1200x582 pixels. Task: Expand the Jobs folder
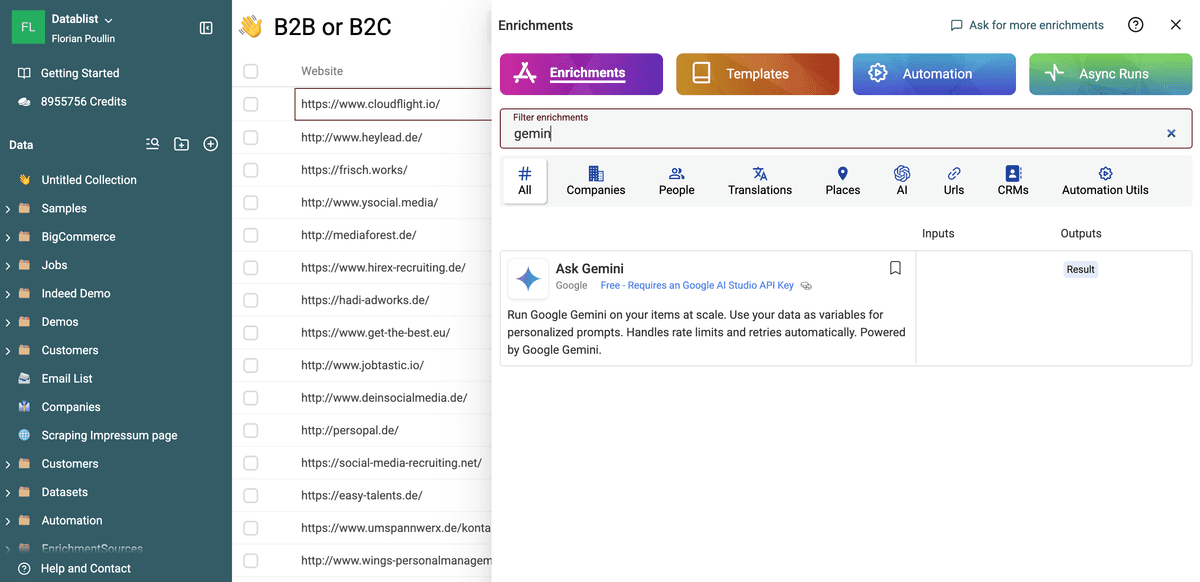[8, 265]
